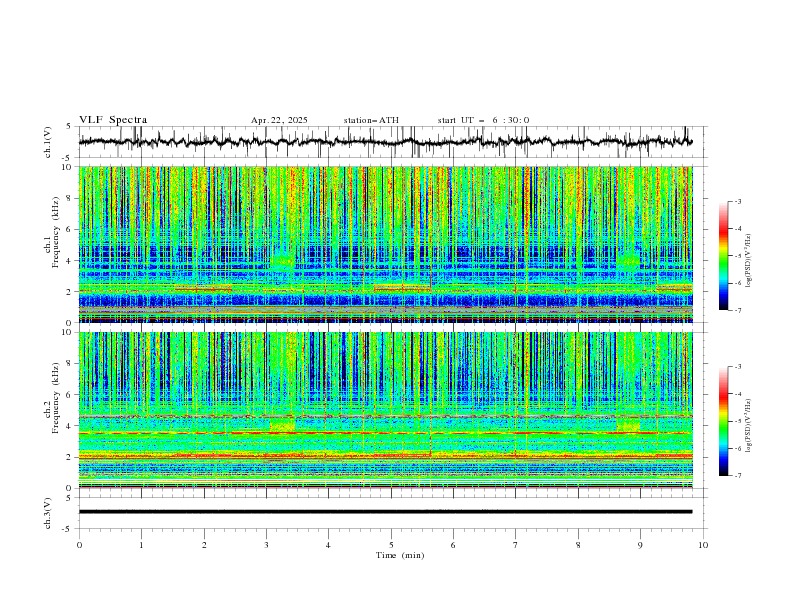
Task: Click the time axis tick label "3"
Action: (x=266, y=545)
